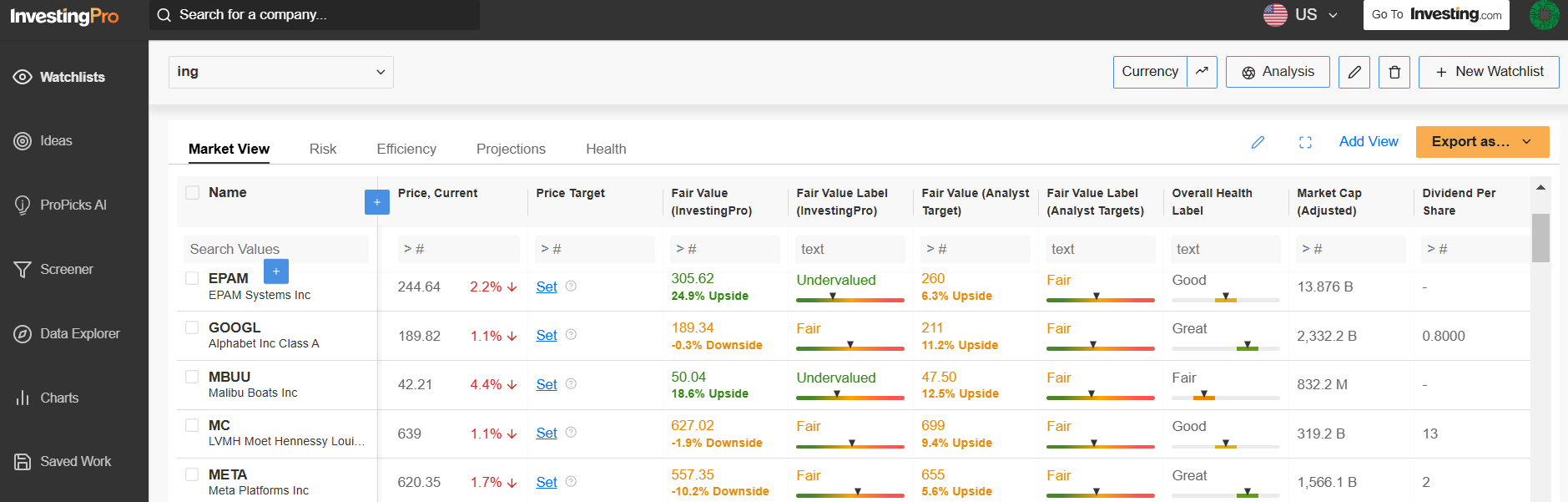Image resolution: width=1568 pixels, height=502 pixels.
Task: Click the table vertical scrollbar thumb
Action: [1540, 238]
